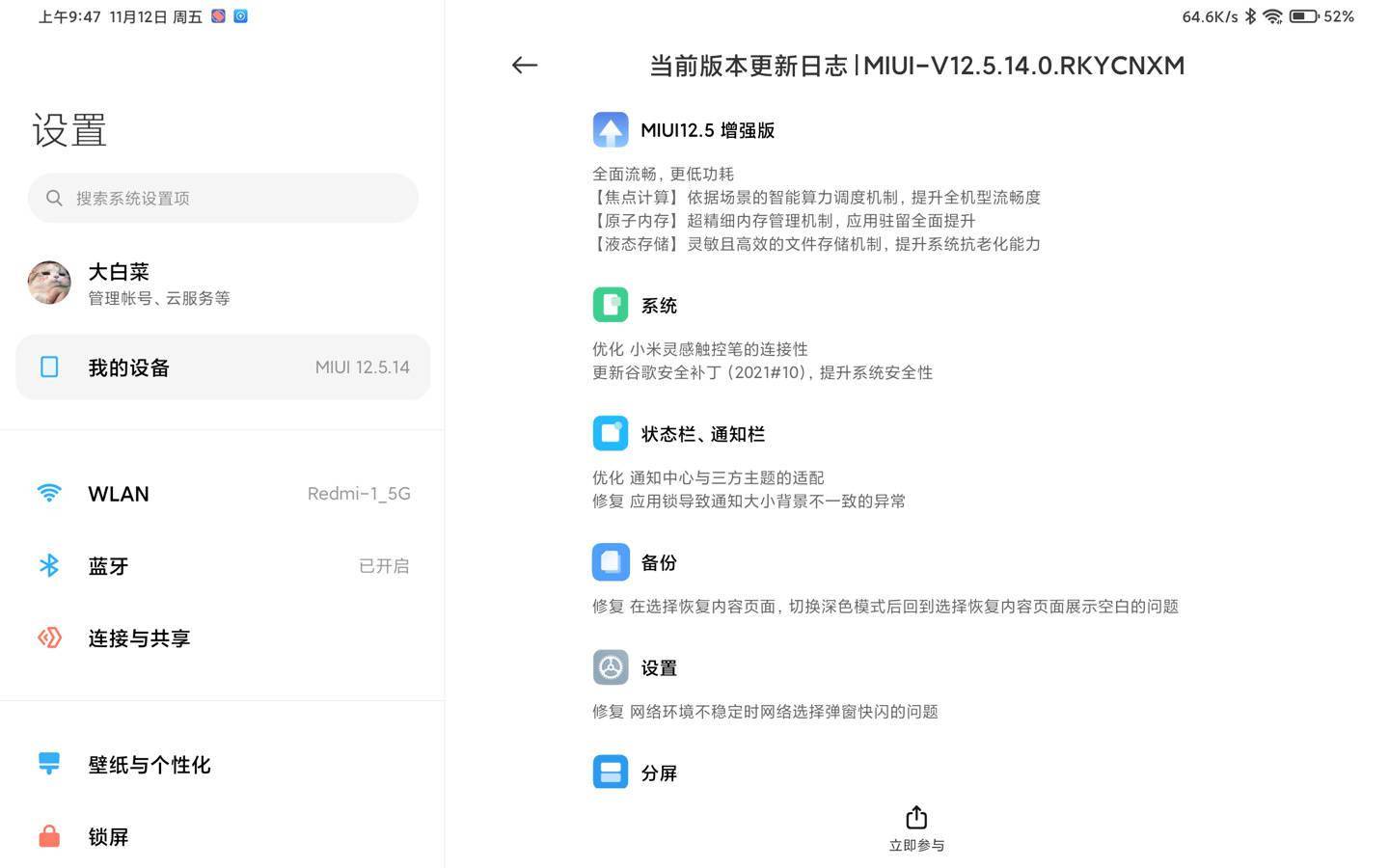Tap the Redmi-1_5G network name
Viewport: 1389px width, 868px height.
[359, 493]
